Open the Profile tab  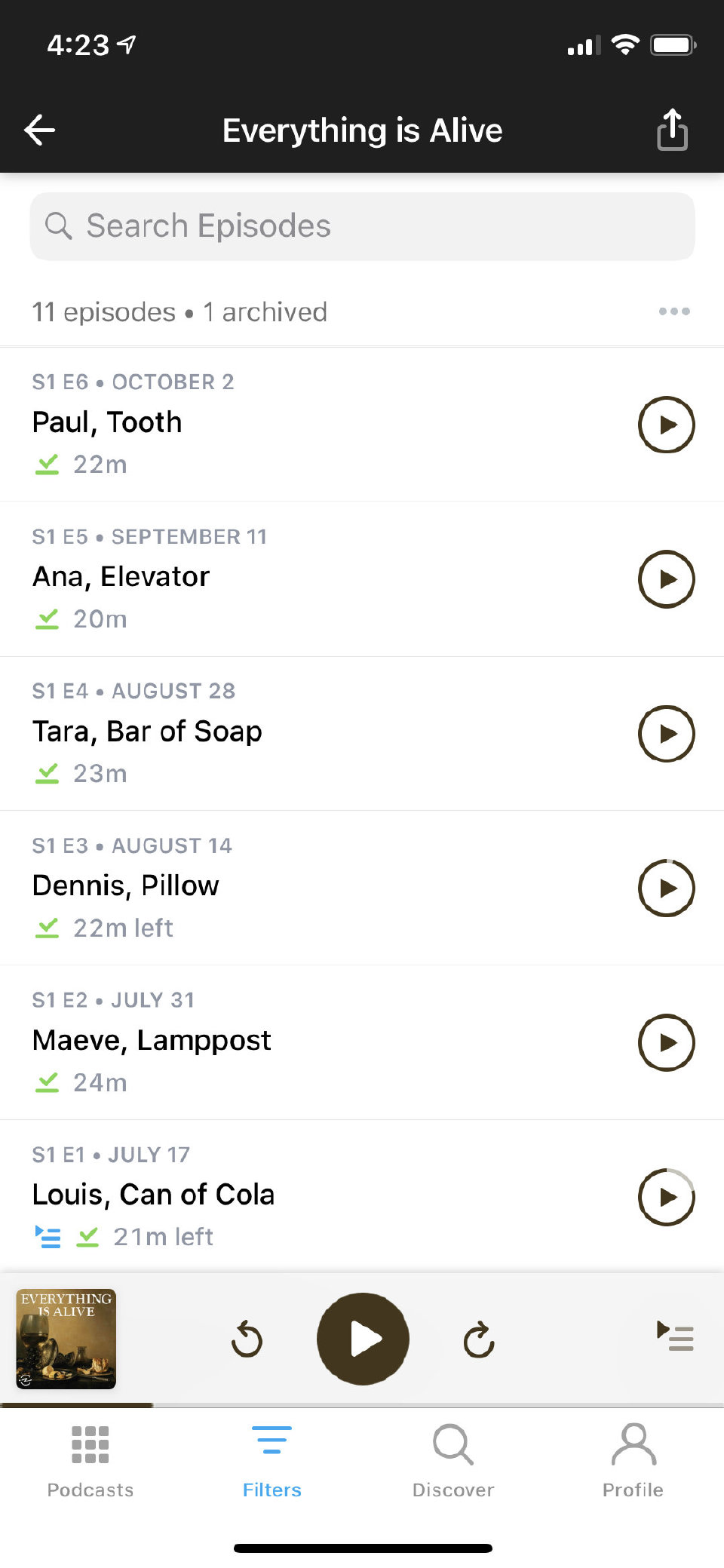tap(633, 1459)
